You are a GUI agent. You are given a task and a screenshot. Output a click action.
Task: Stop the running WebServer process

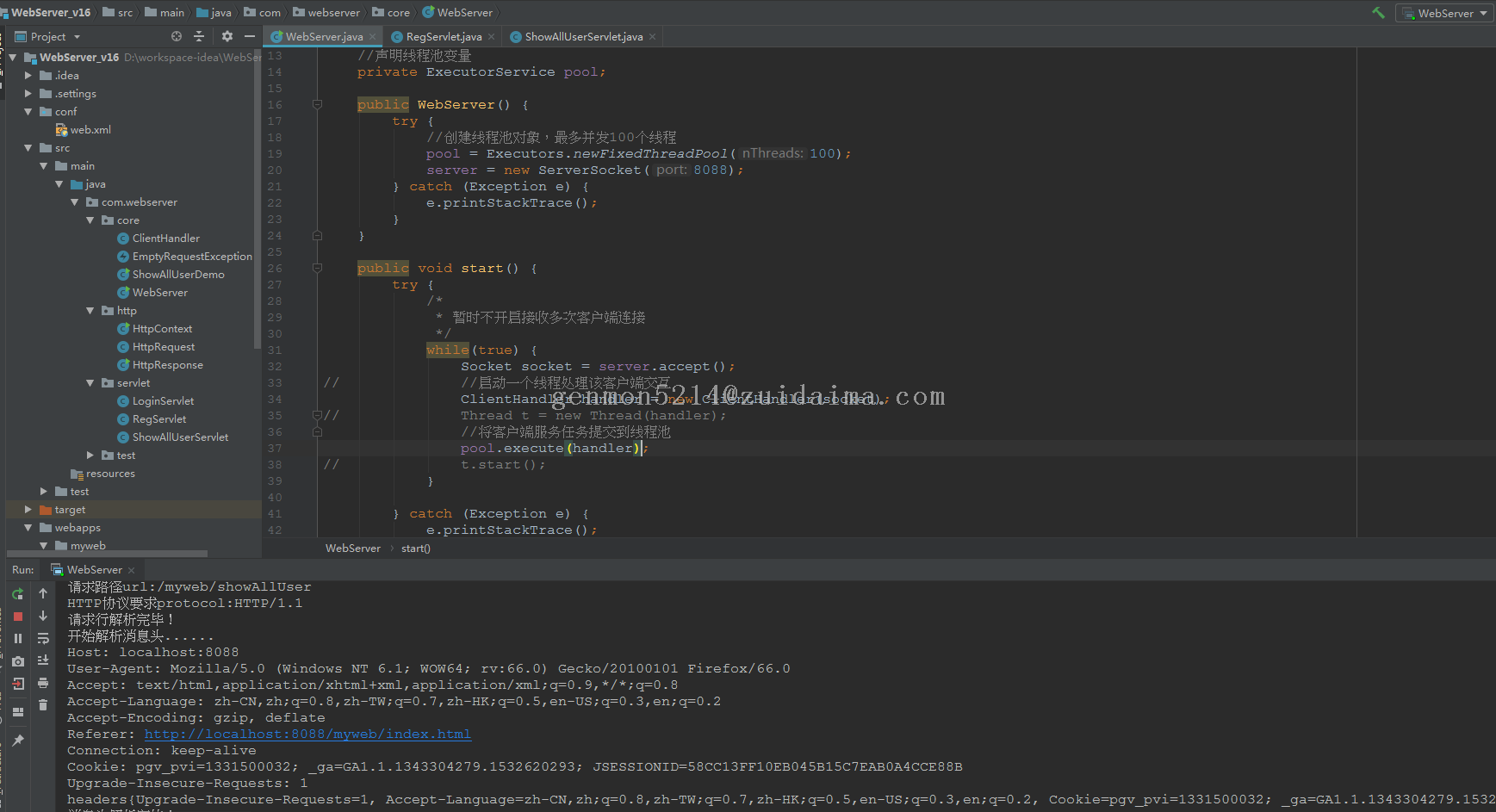click(x=18, y=617)
